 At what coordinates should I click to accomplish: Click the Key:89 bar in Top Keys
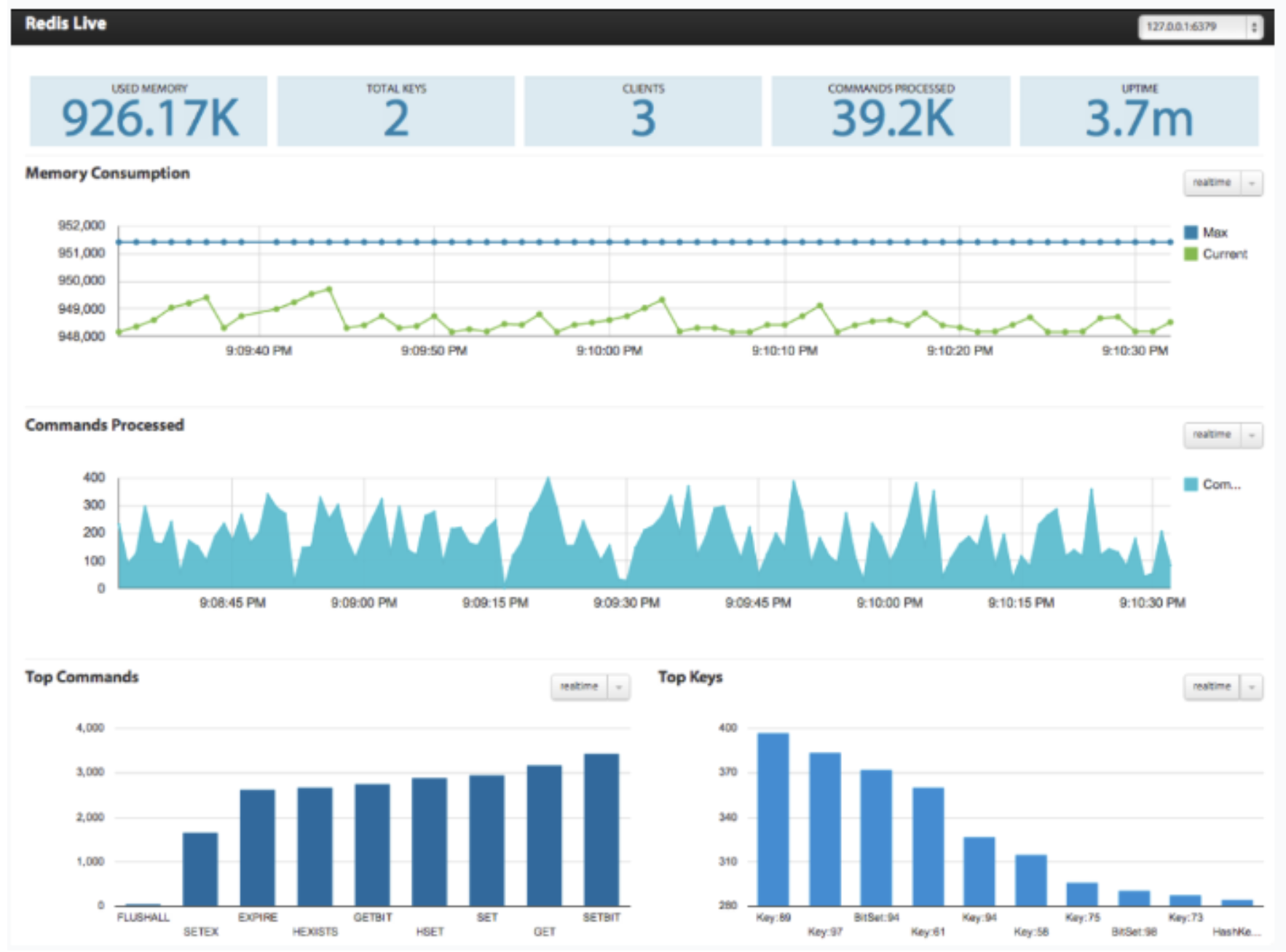point(773,820)
